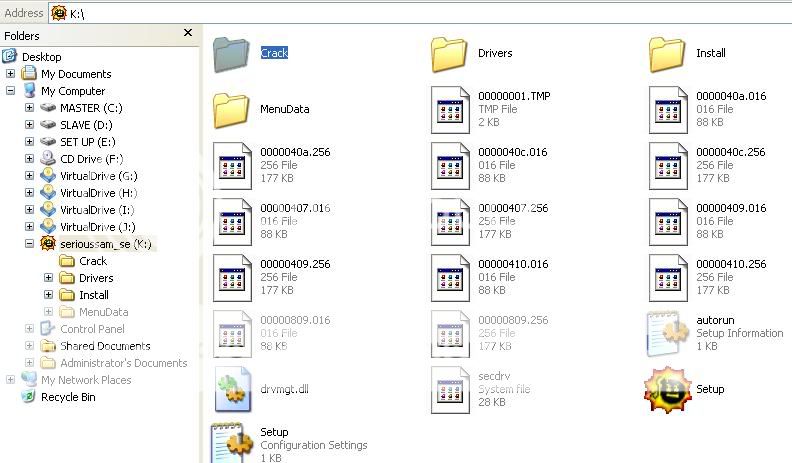Close the Folders pane

point(188,33)
